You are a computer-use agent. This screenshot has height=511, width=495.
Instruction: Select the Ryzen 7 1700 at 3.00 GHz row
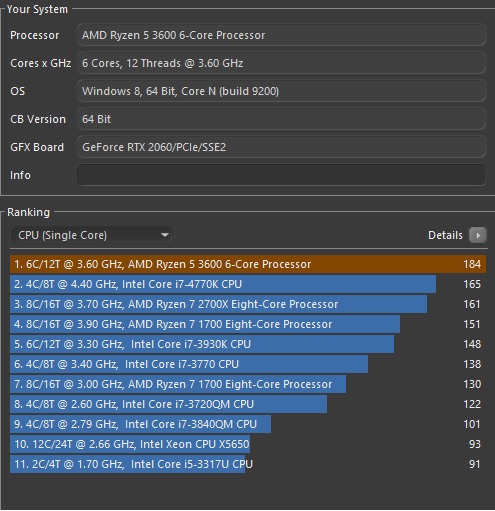248,384
